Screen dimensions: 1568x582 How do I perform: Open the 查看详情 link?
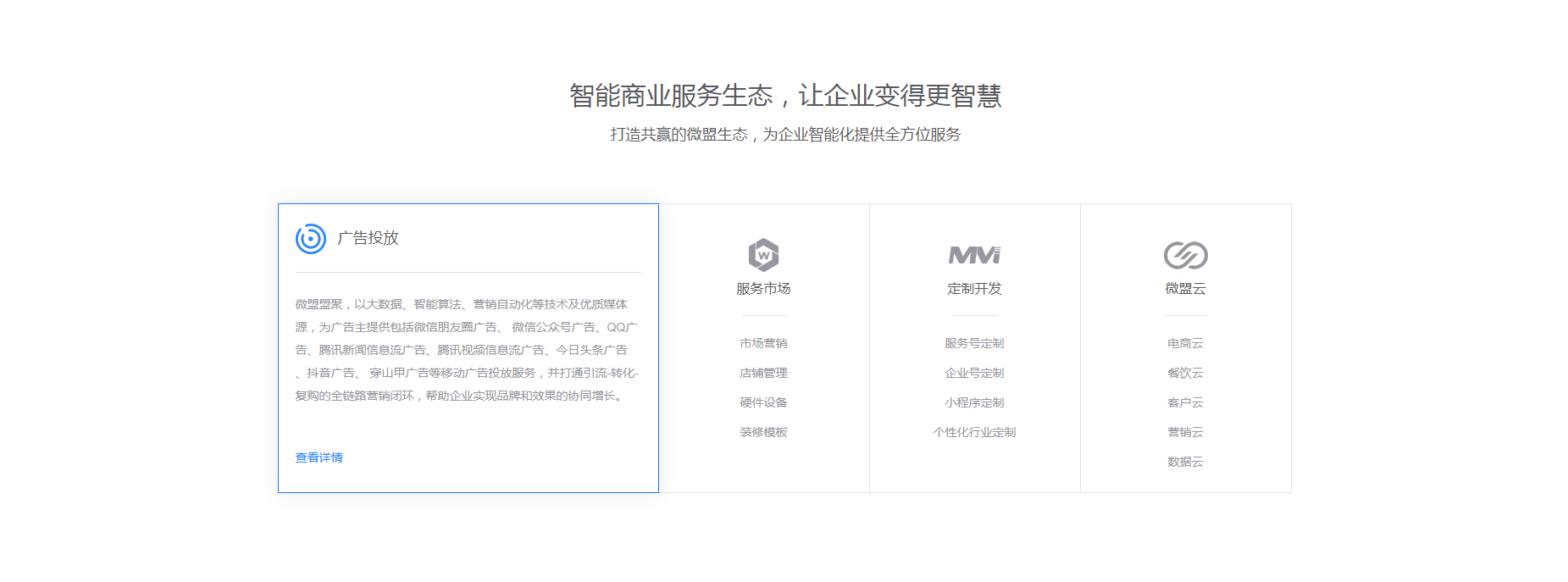319,457
